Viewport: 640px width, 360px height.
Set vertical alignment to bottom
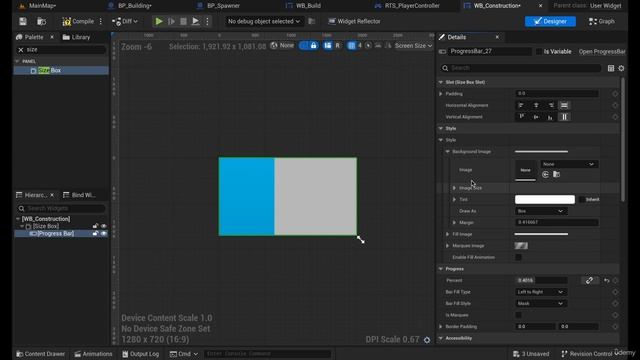pyautogui.click(x=551, y=117)
